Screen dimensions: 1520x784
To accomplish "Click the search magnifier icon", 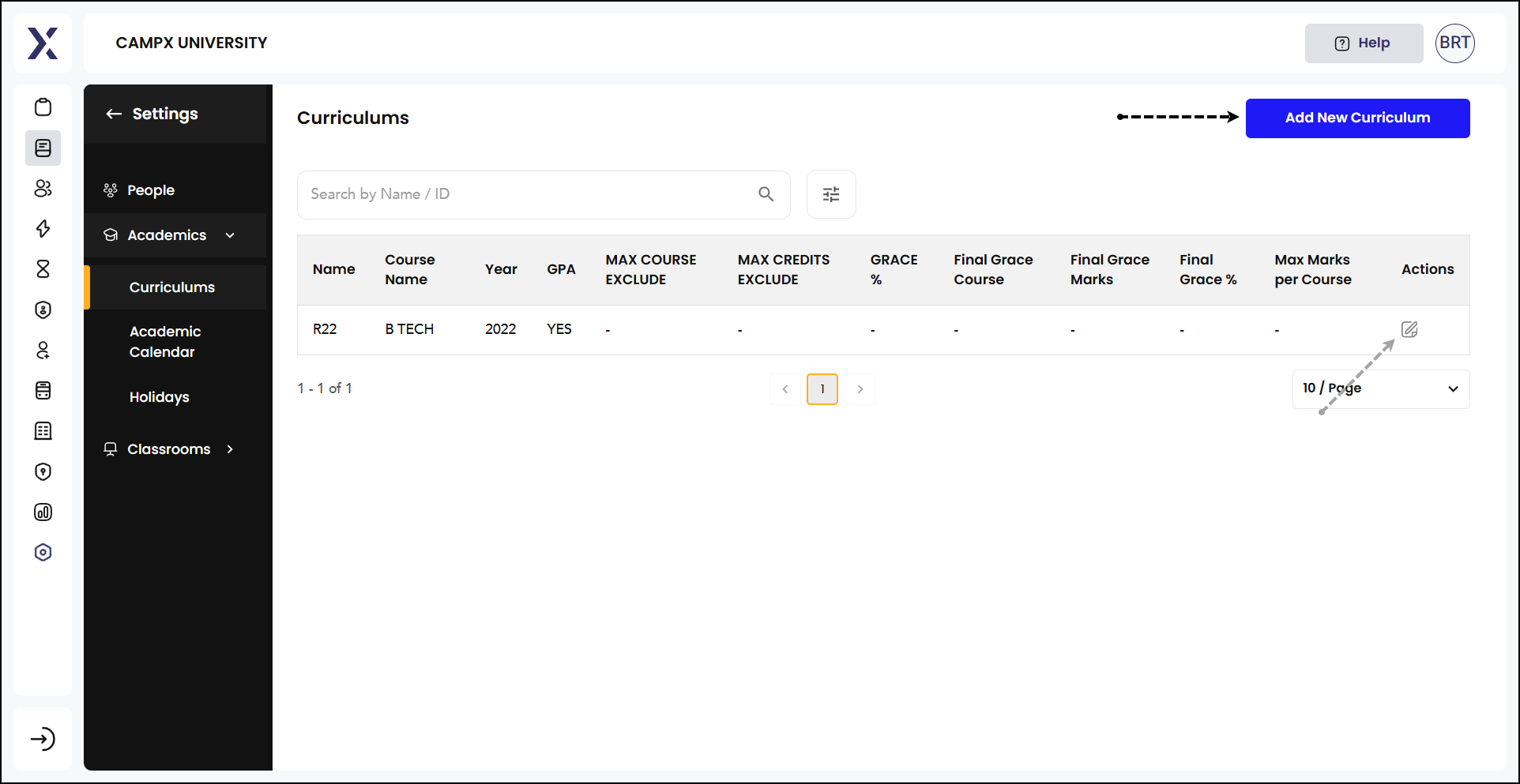I will click(766, 194).
